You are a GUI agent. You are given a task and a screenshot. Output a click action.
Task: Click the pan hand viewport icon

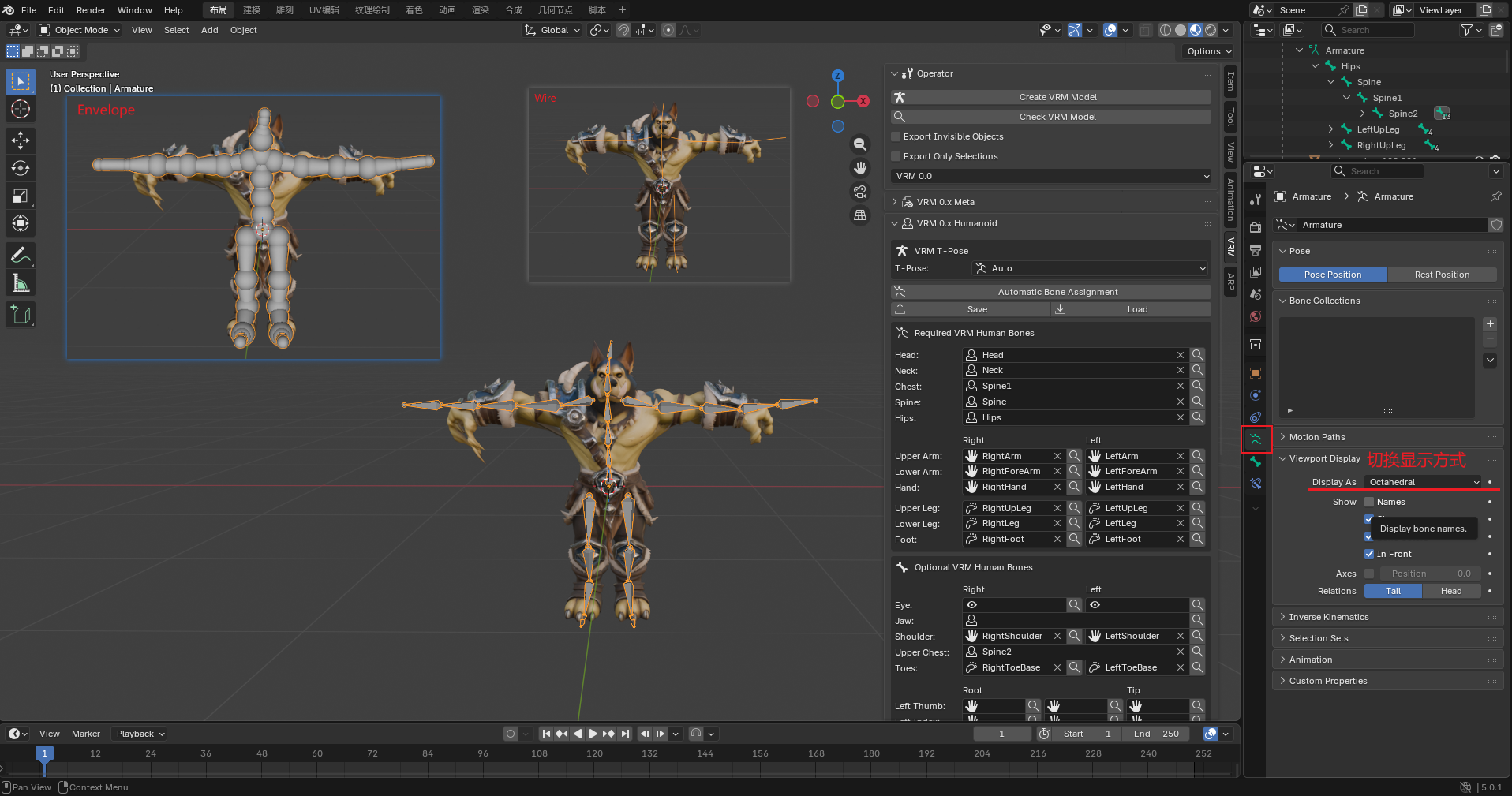pyautogui.click(x=860, y=168)
